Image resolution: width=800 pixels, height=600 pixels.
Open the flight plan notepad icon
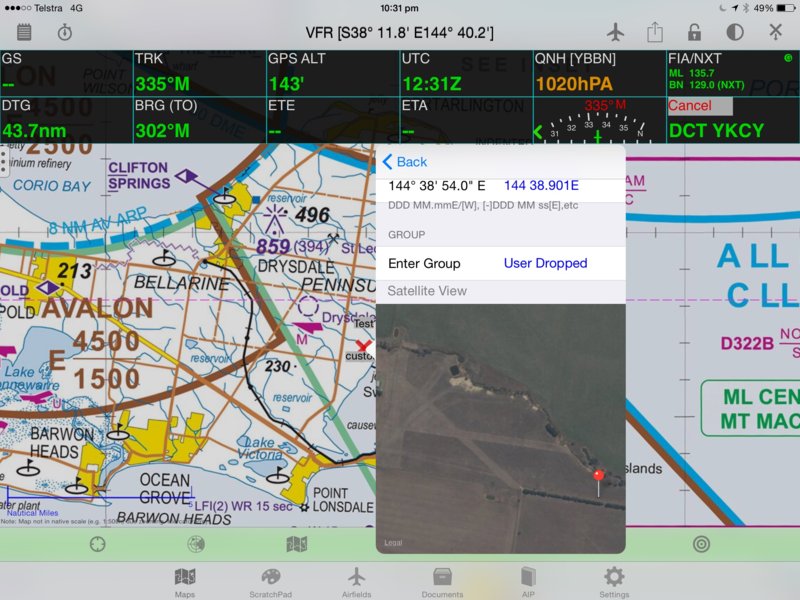(24, 33)
